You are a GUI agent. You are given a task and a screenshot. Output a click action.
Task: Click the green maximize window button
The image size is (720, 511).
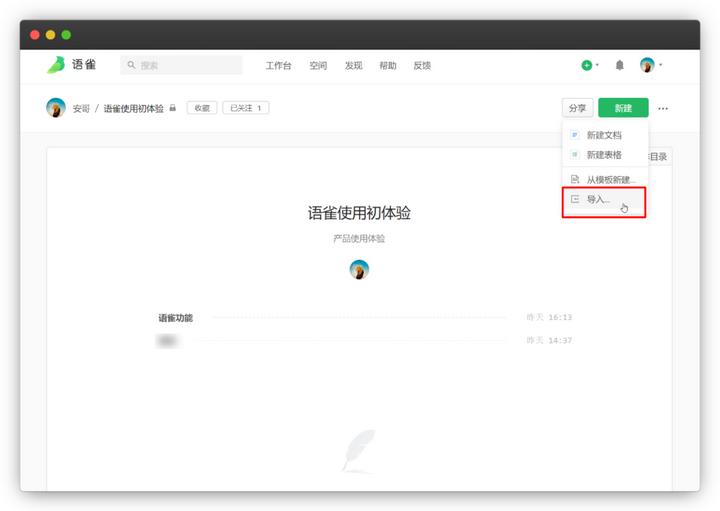pyautogui.click(x=66, y=35)
